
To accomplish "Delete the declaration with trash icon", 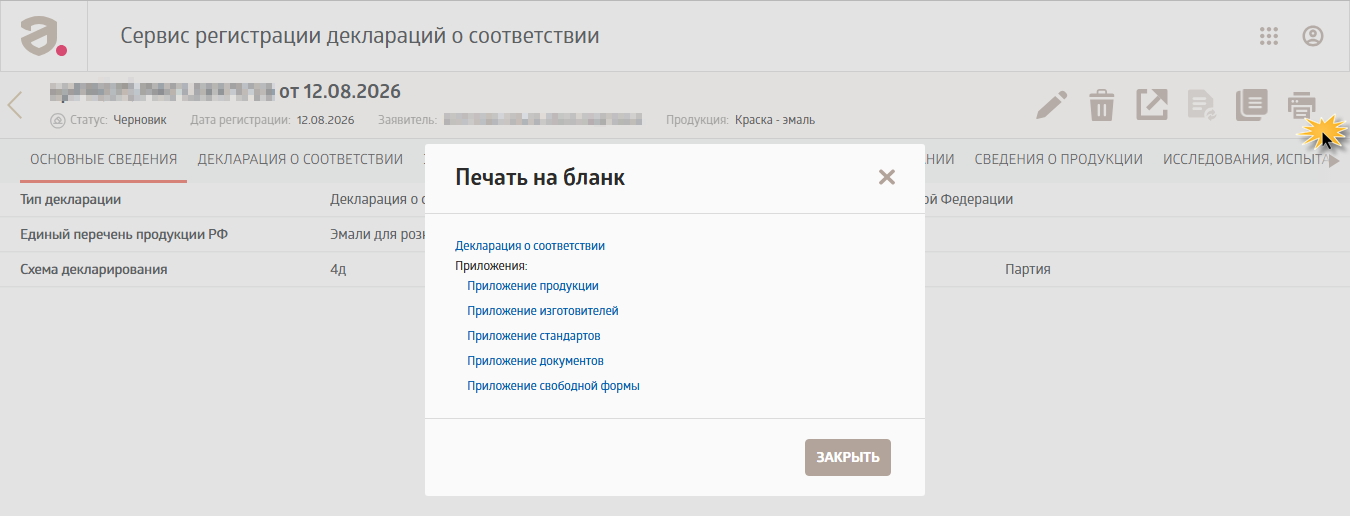I will tap(1101, 105).
